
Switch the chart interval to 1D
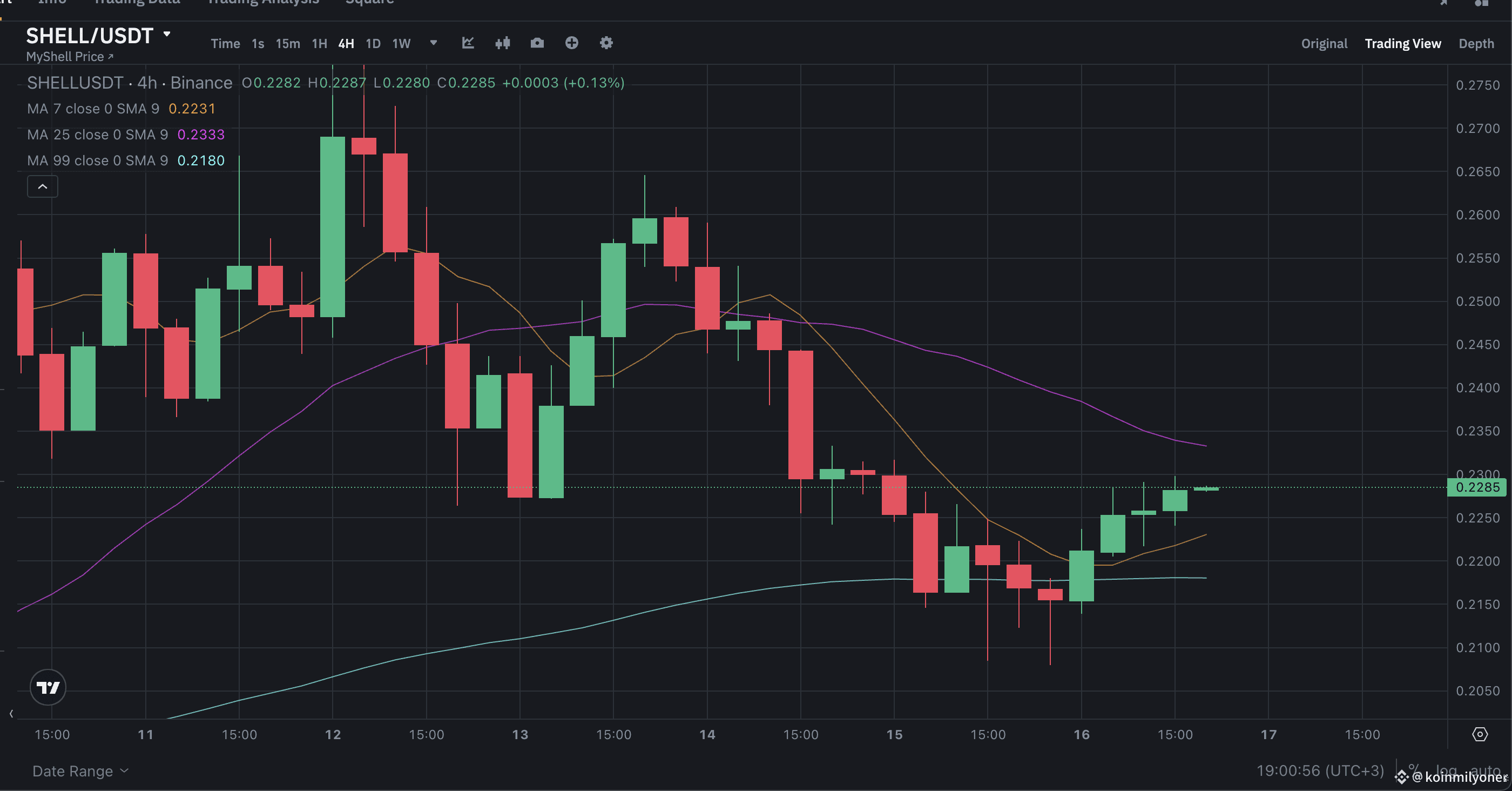point(373,43)
